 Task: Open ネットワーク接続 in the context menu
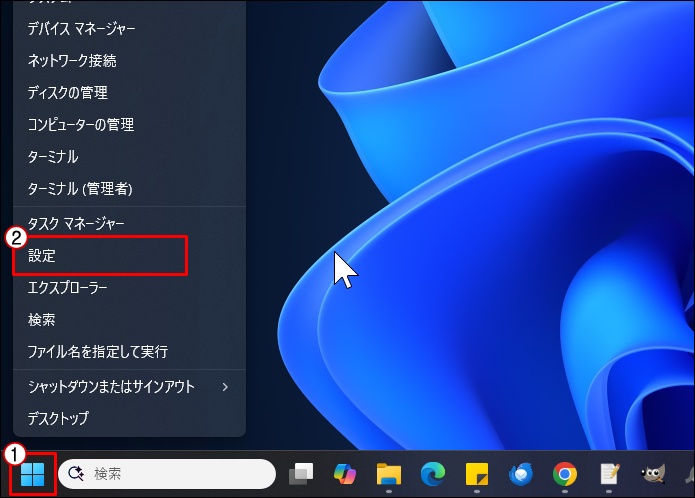coord(129,61)
